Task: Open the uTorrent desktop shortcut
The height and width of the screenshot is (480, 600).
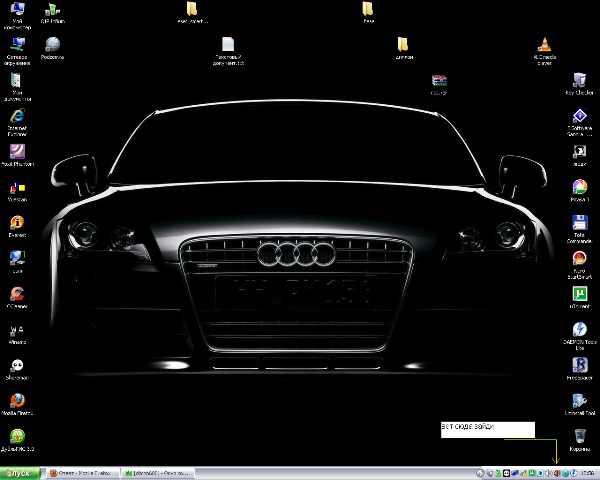Action: click(579, 297)
